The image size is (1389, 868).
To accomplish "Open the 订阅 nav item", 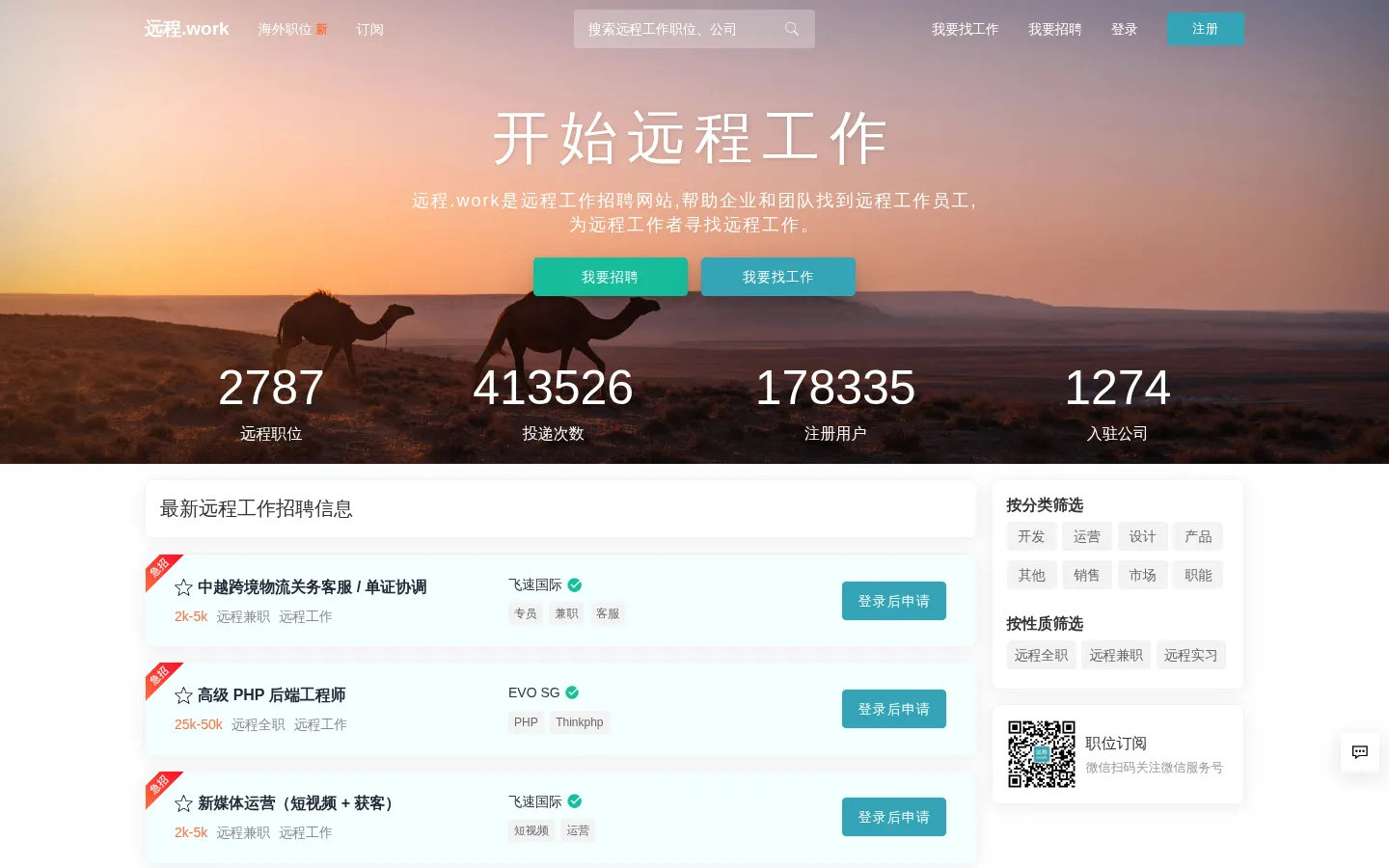I will 369,30.
